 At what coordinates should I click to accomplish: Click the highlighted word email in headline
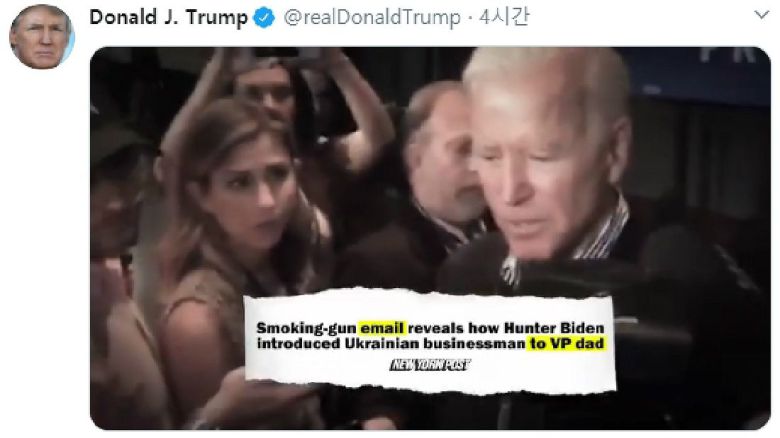pos(382,328)
